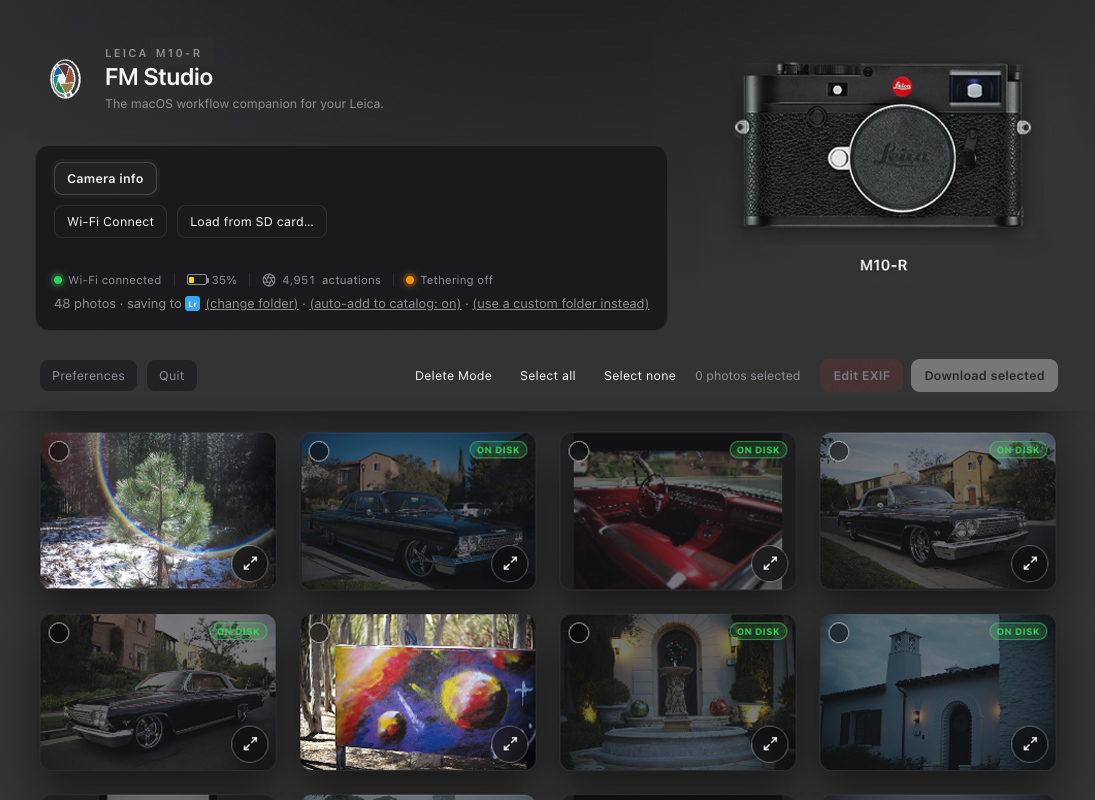1095x800 pixels.
Task: Select the blue classic car photo circle
Action: pos(319,451)
